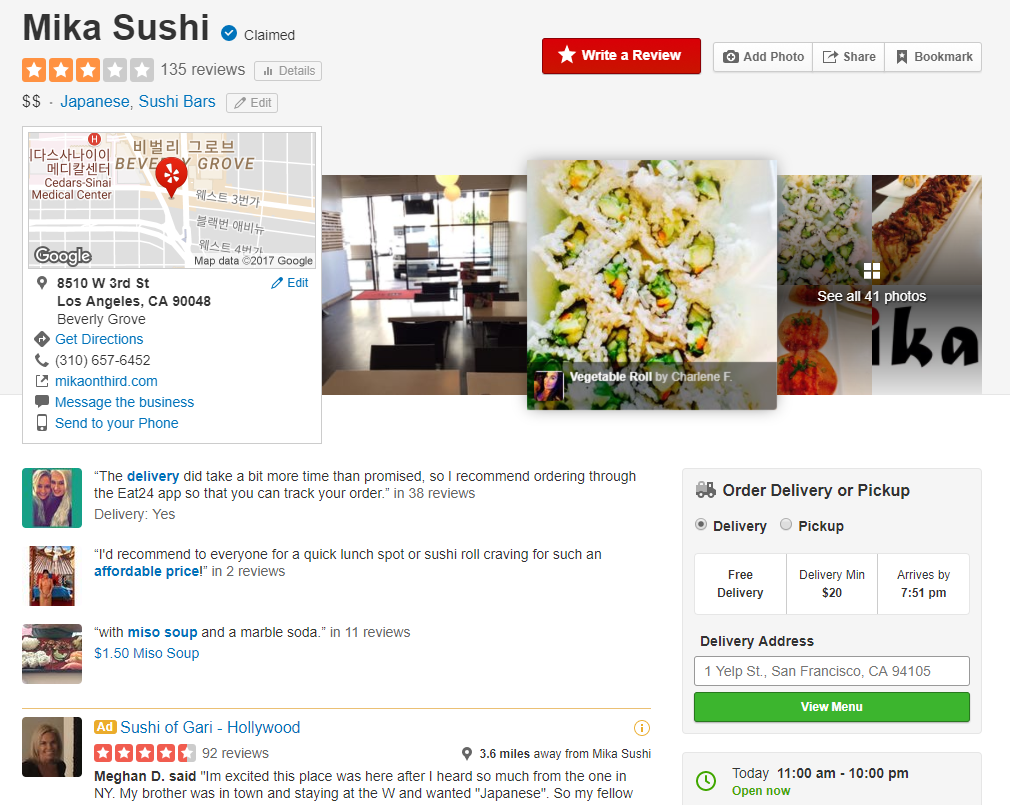Click the green View Menu button
This screenshot has width=1010, height=805.
[x=832, y=706]
